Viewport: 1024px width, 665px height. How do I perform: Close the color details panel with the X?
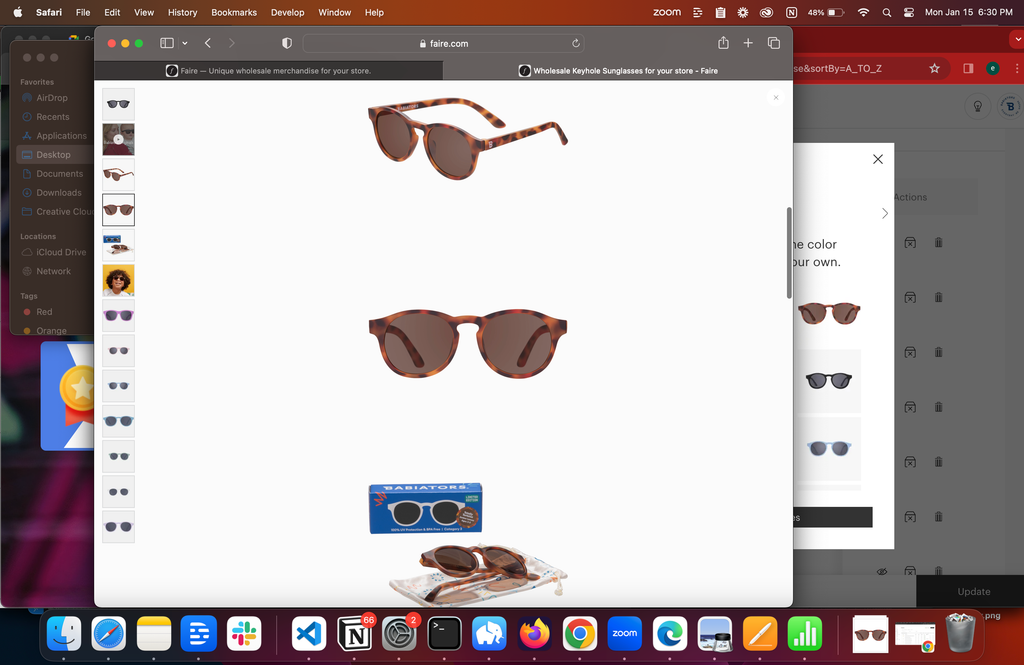tap(877, 158)
